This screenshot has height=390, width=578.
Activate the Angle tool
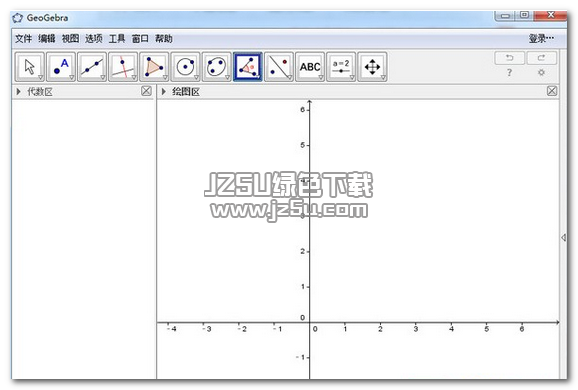tap(248, 67)
